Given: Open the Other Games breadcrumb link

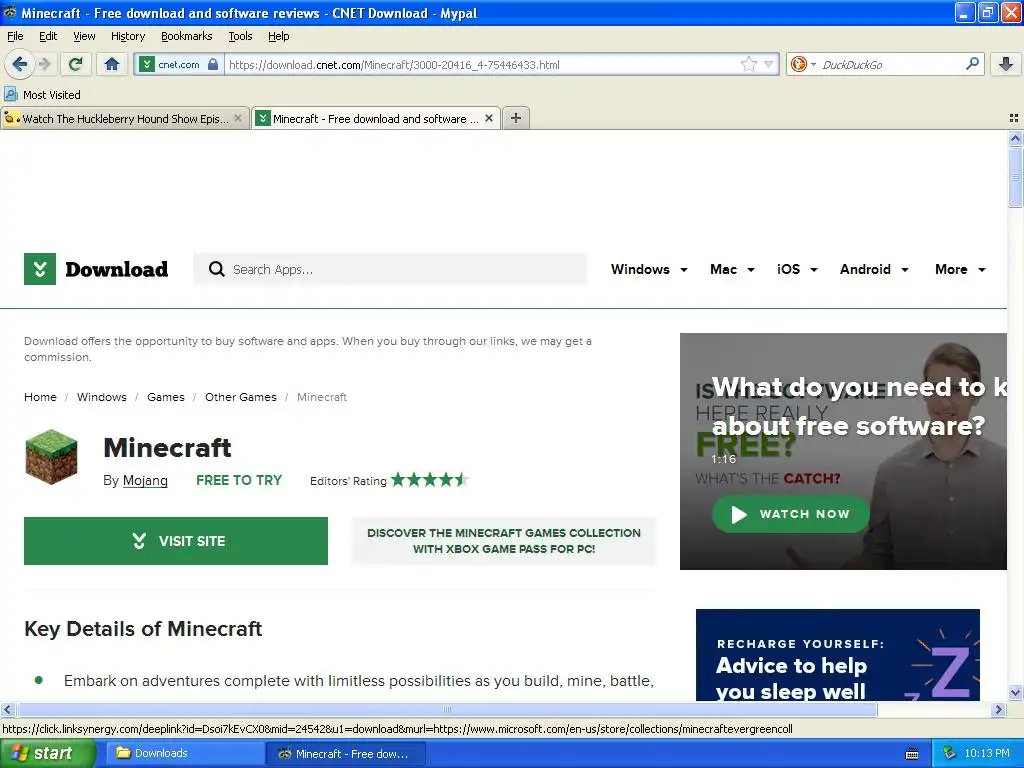Looking at the screenshot, I should point(241,397).
